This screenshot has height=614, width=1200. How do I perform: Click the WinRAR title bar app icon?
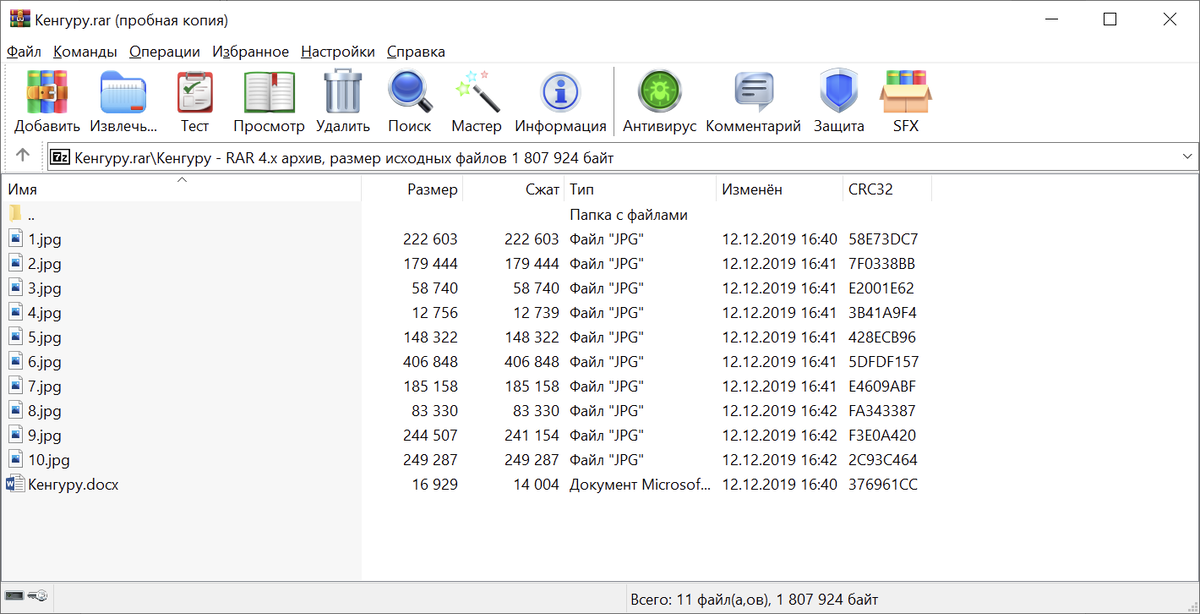point(20,20)
